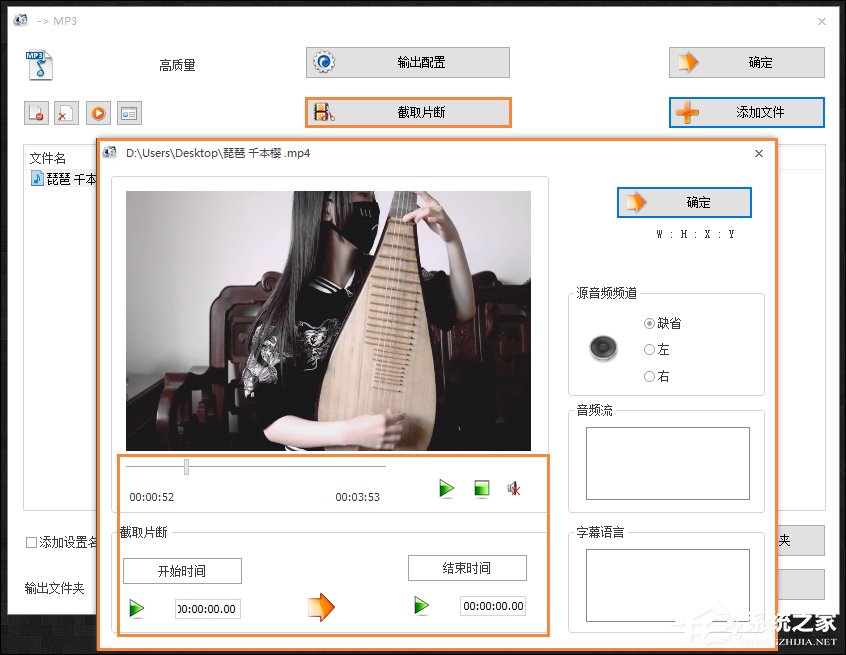Select the 缺省 source audio channel
Viewport: 846px width, 655px height.
[x=650, y=323]
